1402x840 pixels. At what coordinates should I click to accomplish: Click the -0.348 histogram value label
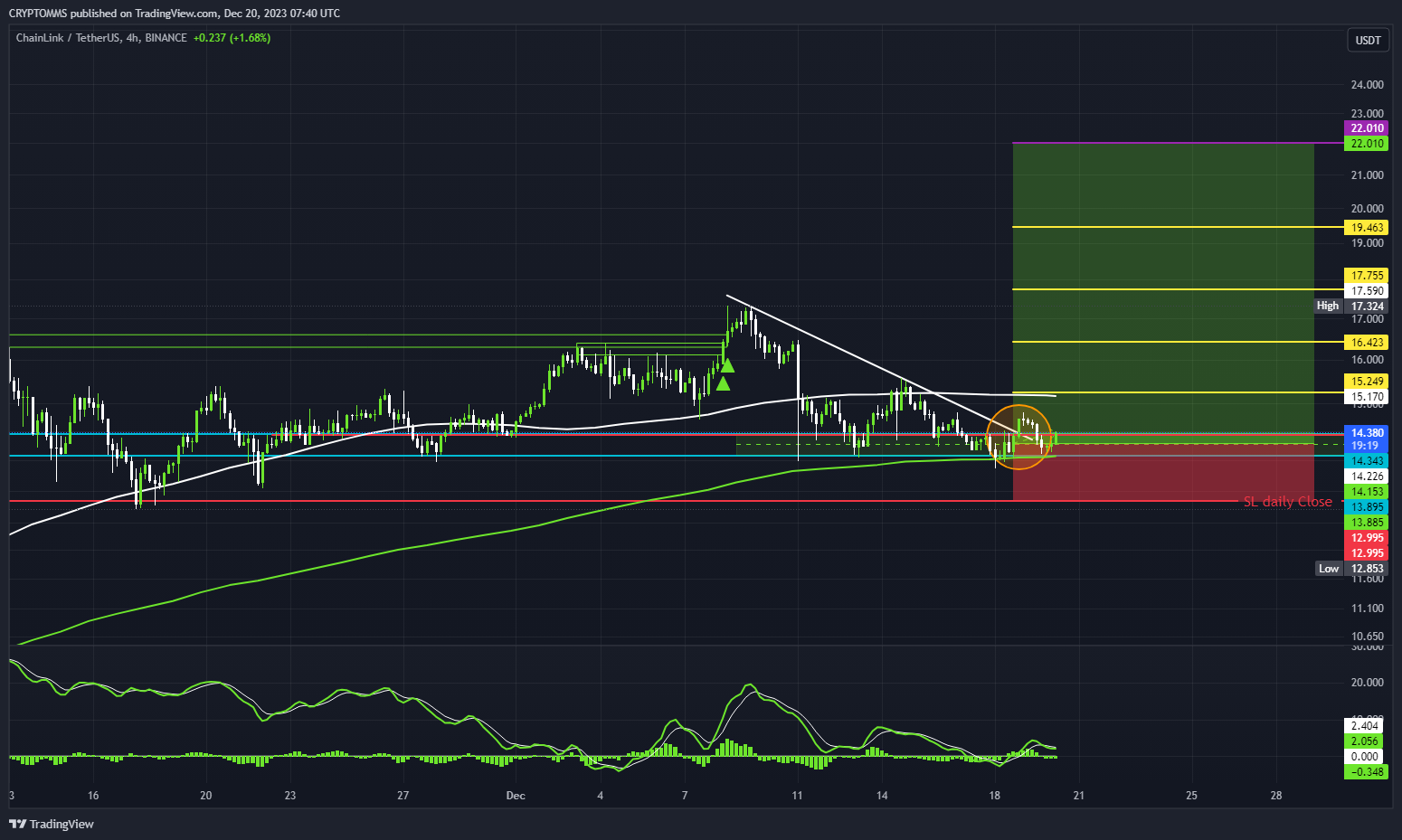[x=1365, y=772]
